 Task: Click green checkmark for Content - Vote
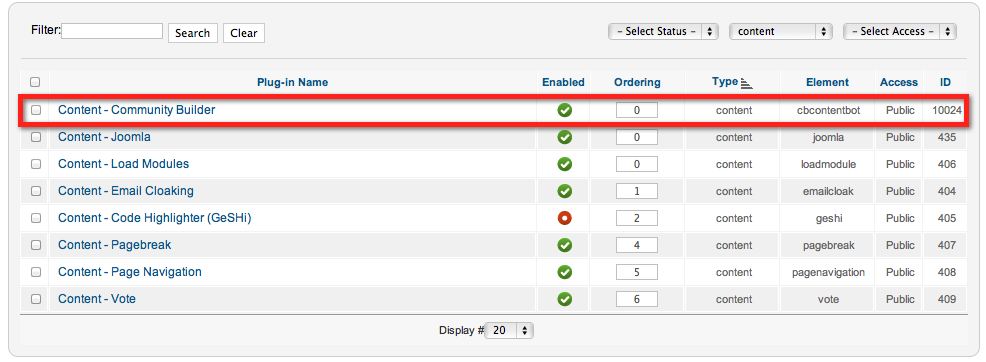565,299
